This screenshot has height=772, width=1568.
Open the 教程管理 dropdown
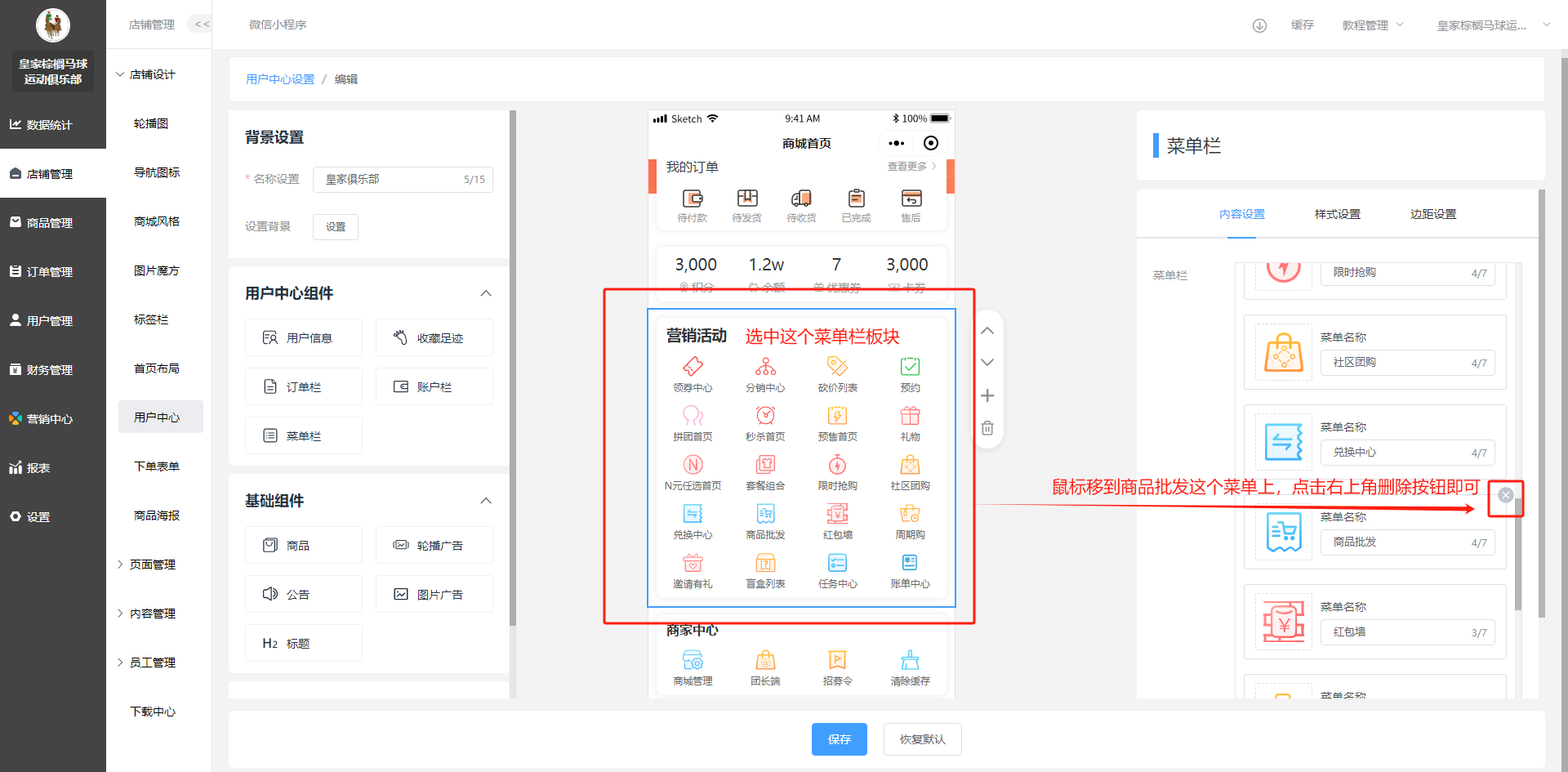(x=1372, y=25)
